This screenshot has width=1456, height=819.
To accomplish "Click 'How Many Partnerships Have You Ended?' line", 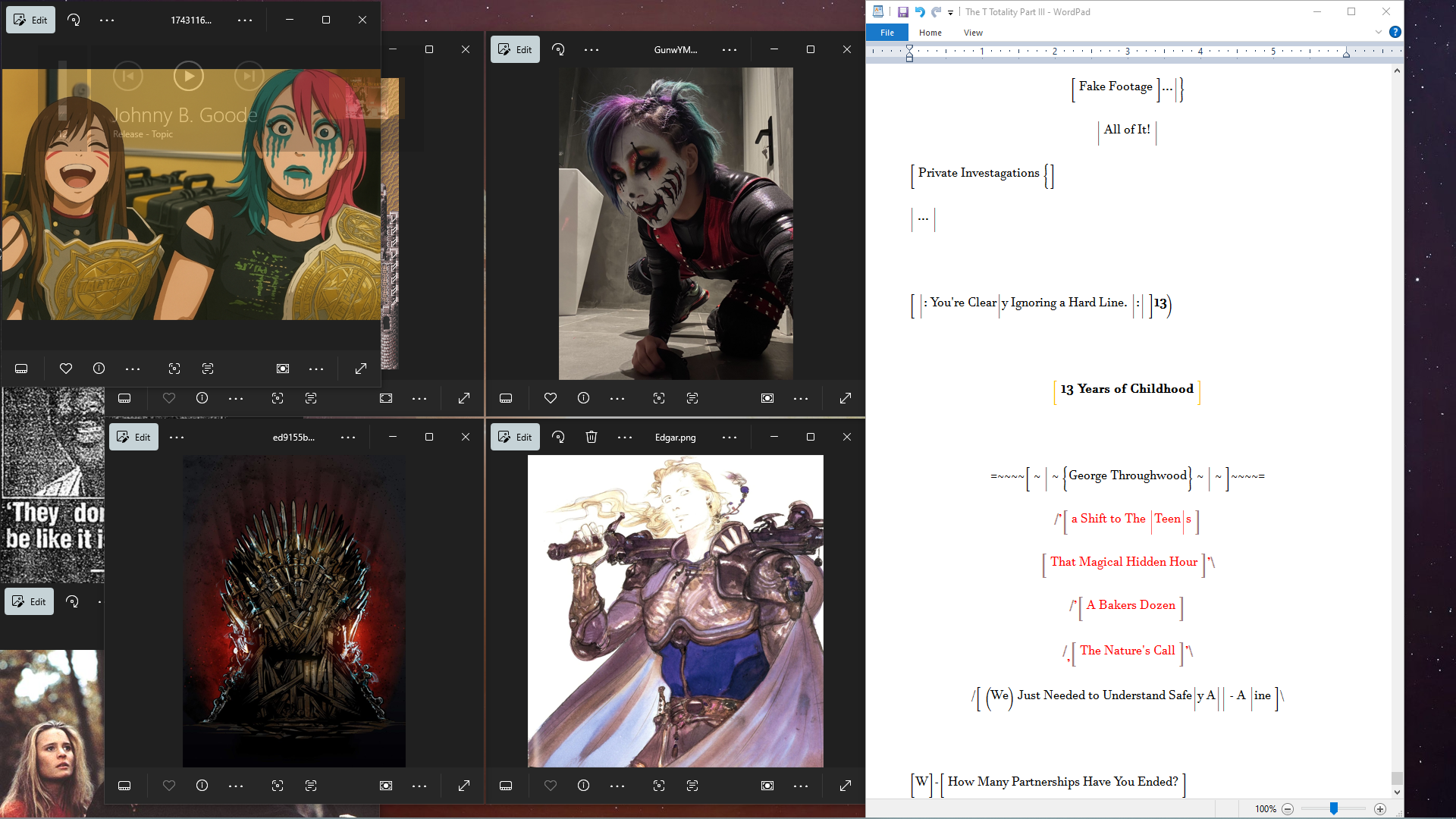I will tap(1062, 782).
